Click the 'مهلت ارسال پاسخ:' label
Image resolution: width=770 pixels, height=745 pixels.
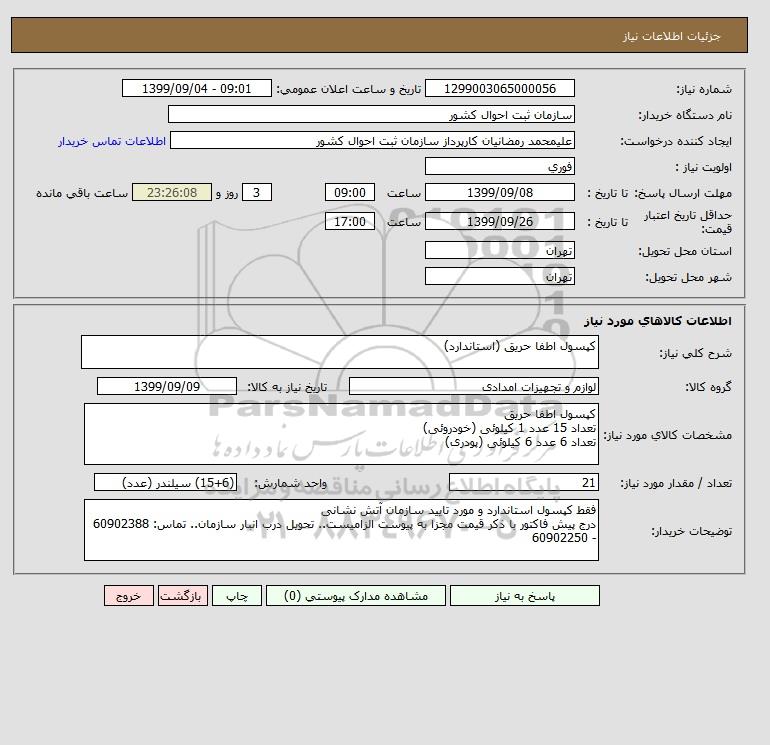pos(684,193)
